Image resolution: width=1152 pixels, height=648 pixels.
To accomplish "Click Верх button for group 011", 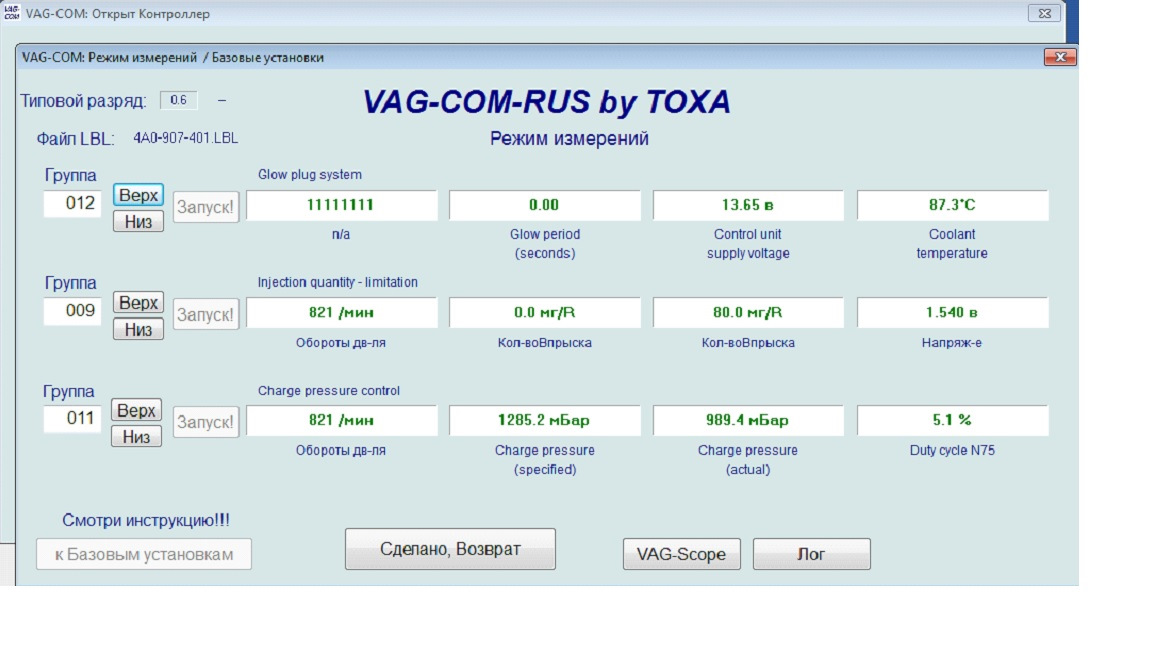I will pyautogui.click(x=137, y=410).
